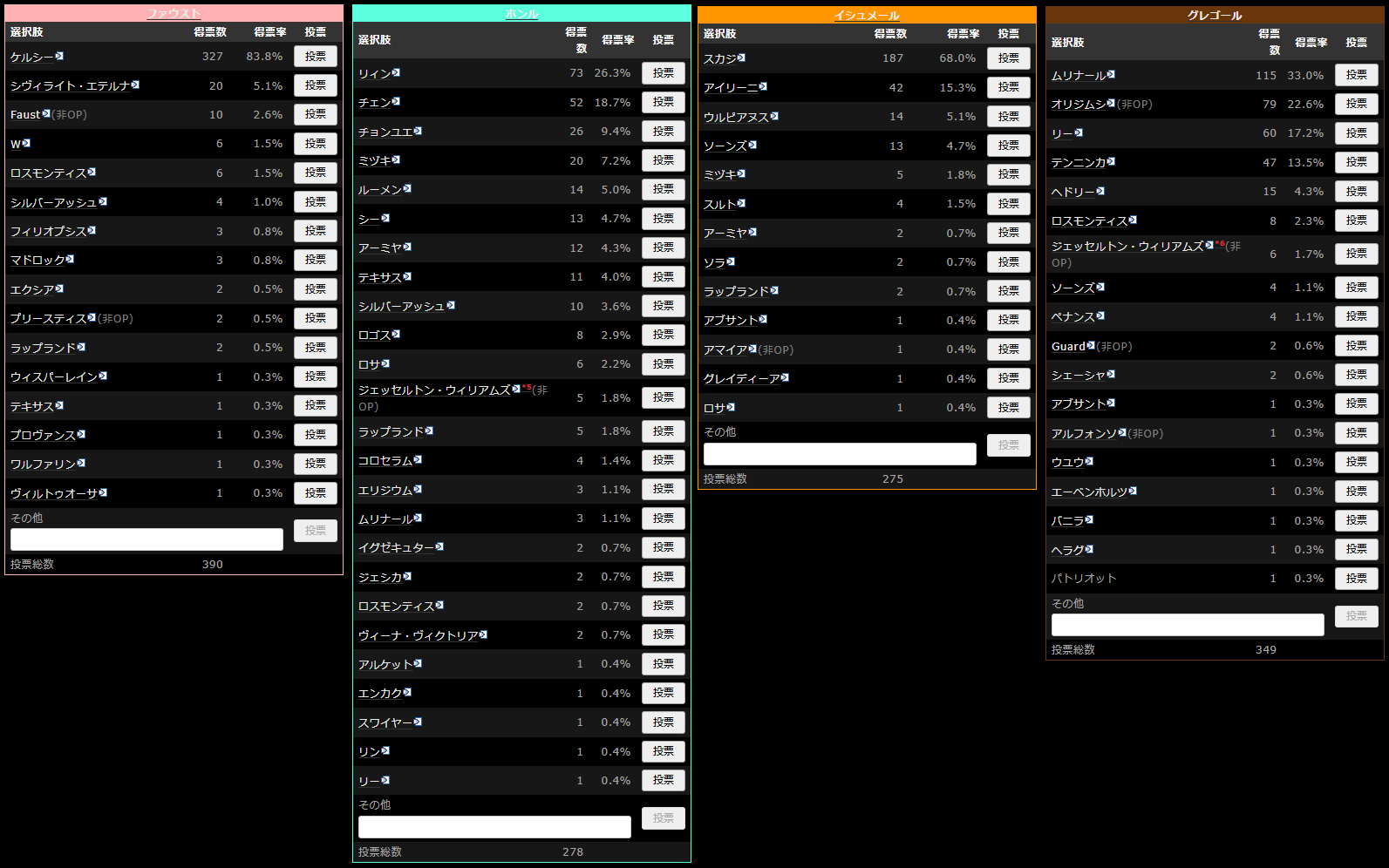
Task: Vote for バニラ in the グレゴール poll
Action: tap(1357, 520)
